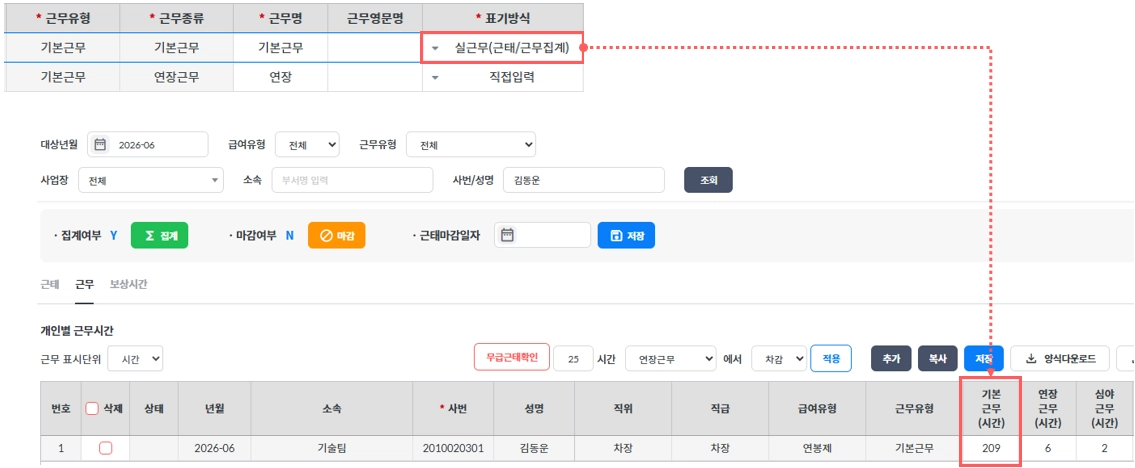The image size is (1135, 468).
Task: Click the hours field showing 25
Action: 573,359
